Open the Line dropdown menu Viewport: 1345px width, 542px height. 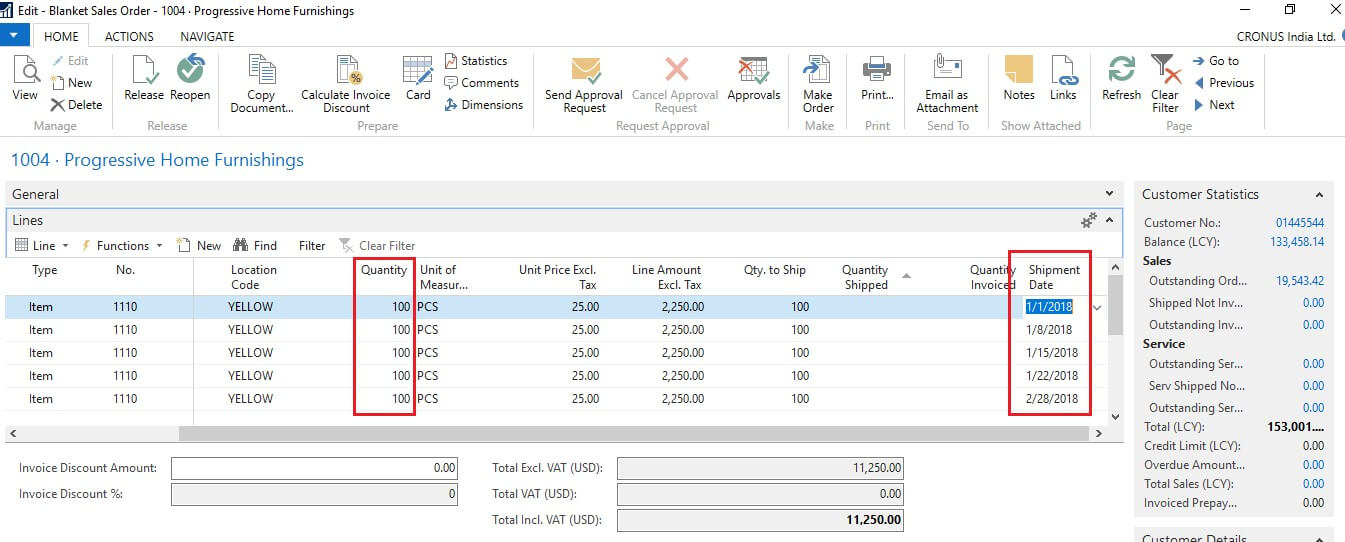click(43, 245)
